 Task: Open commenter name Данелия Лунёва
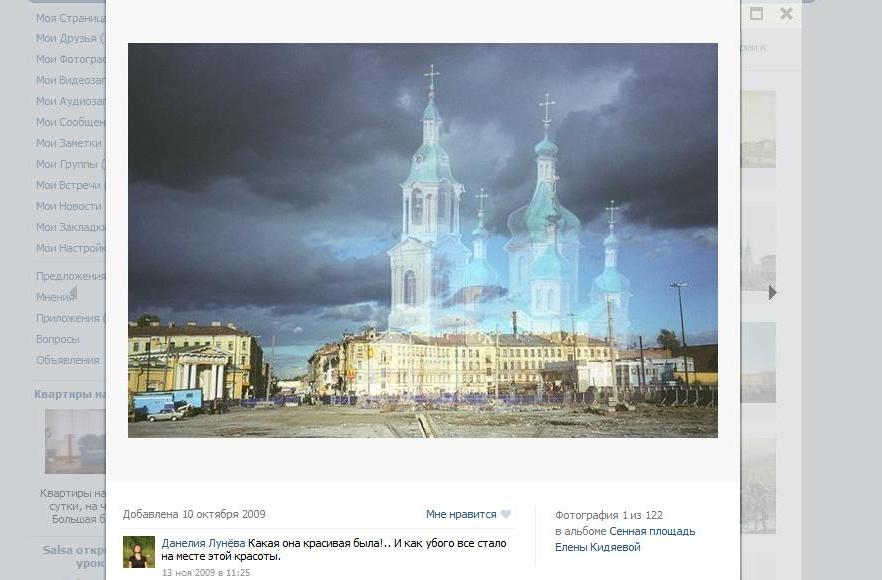click(203, 543)
